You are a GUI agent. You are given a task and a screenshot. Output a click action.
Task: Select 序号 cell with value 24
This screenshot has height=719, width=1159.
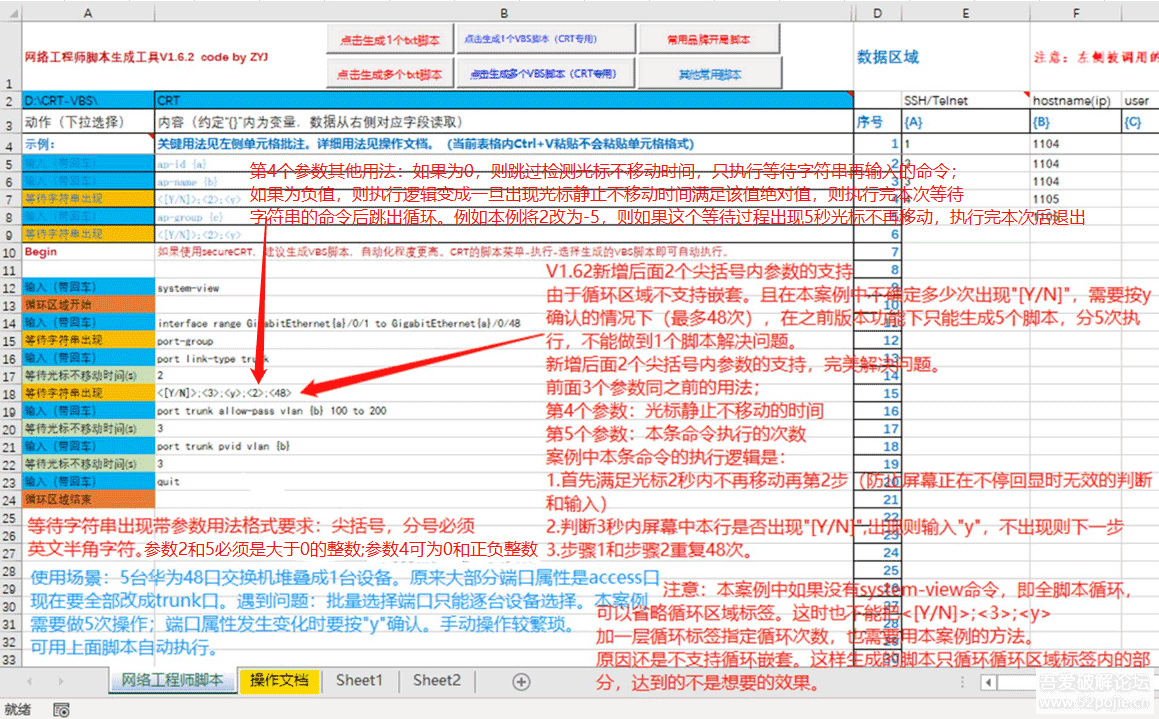tap(877, 553)
